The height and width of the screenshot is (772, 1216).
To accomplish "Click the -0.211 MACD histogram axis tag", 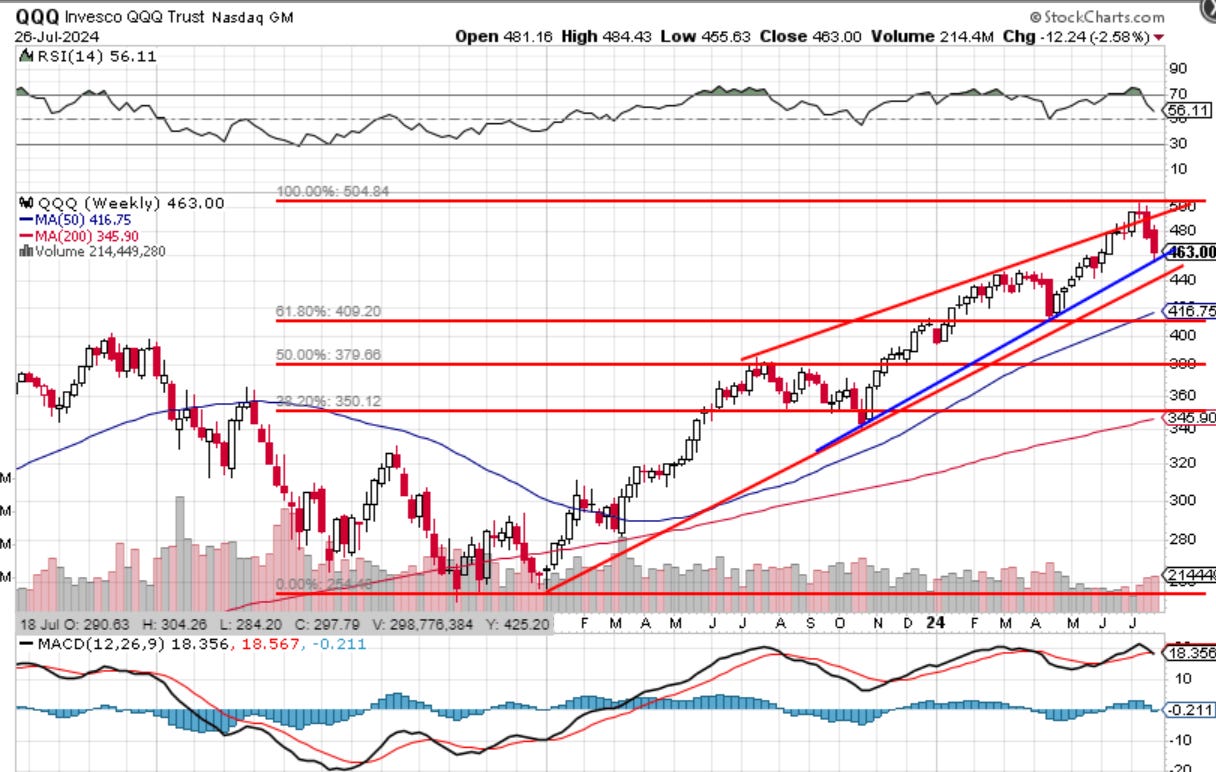I will coord(1191,709).
